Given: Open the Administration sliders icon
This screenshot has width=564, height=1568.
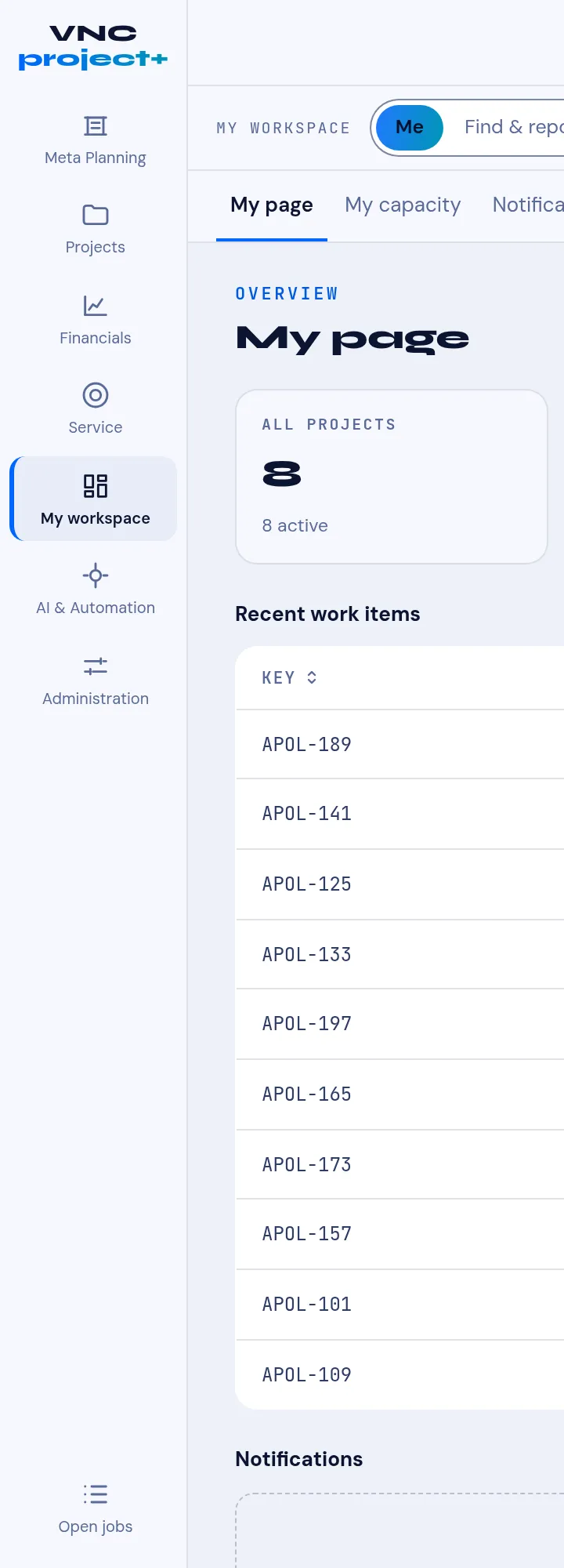Looking at the screenshot, I should [x=96, y=666].
